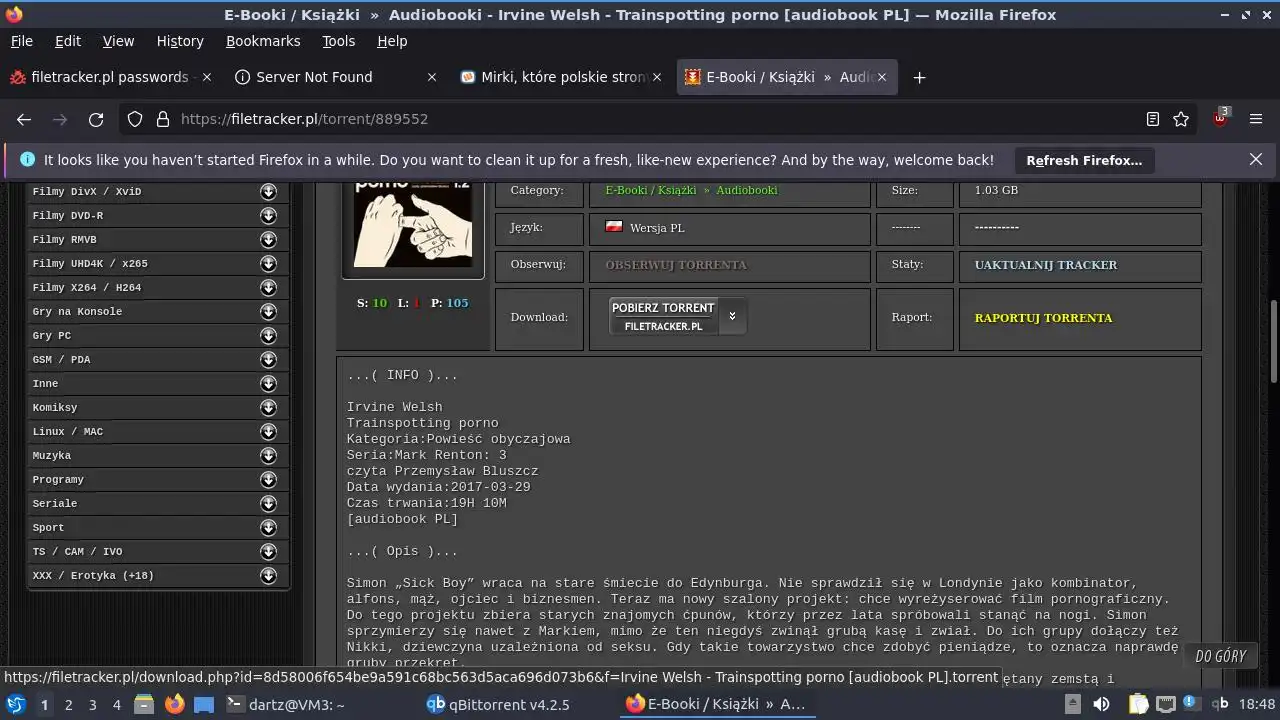Close the Mirki tab
The height and width of the screenshot is (720, 1280).
click(x=656, y=77)
